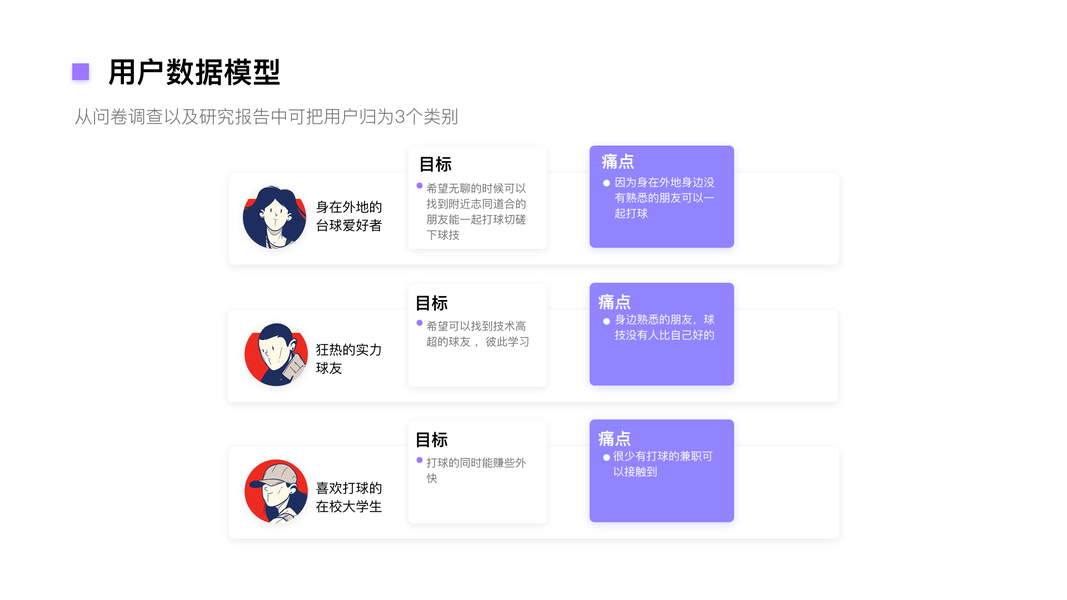Viewport: 1067px width, 600px height.
Task: Select the pain point text 因为身在外地身边没有熟悉的朋友
Action: pyautogui.click(x=664, y=198)
